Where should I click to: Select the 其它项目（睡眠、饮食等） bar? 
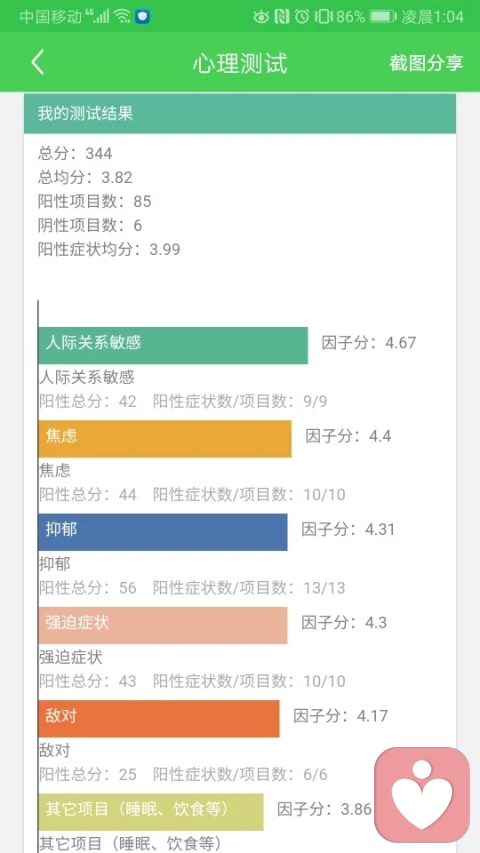(x=151, y=812)
